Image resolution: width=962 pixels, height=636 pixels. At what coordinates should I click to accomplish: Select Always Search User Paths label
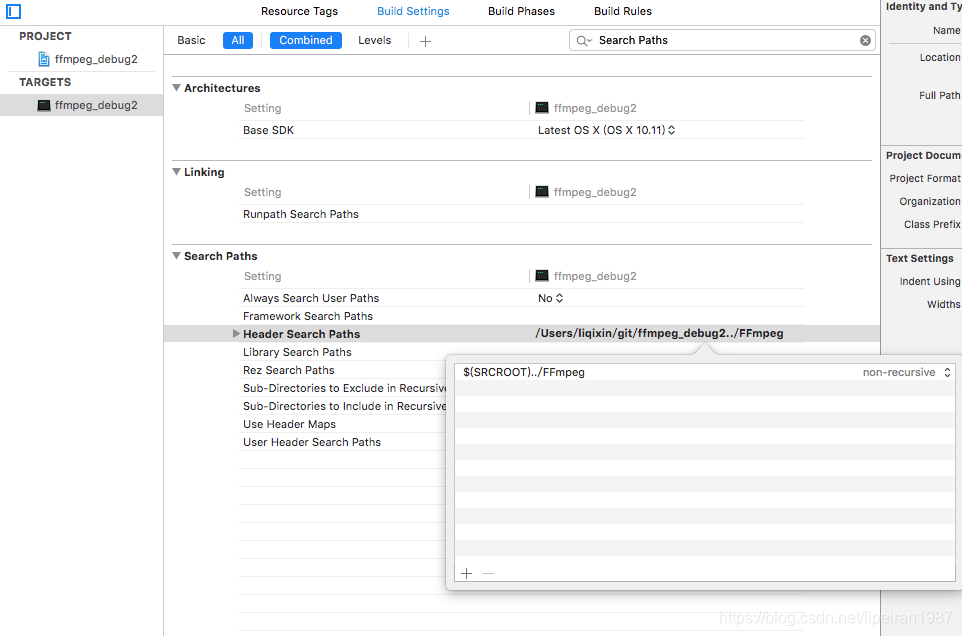(x=311, y=298)
